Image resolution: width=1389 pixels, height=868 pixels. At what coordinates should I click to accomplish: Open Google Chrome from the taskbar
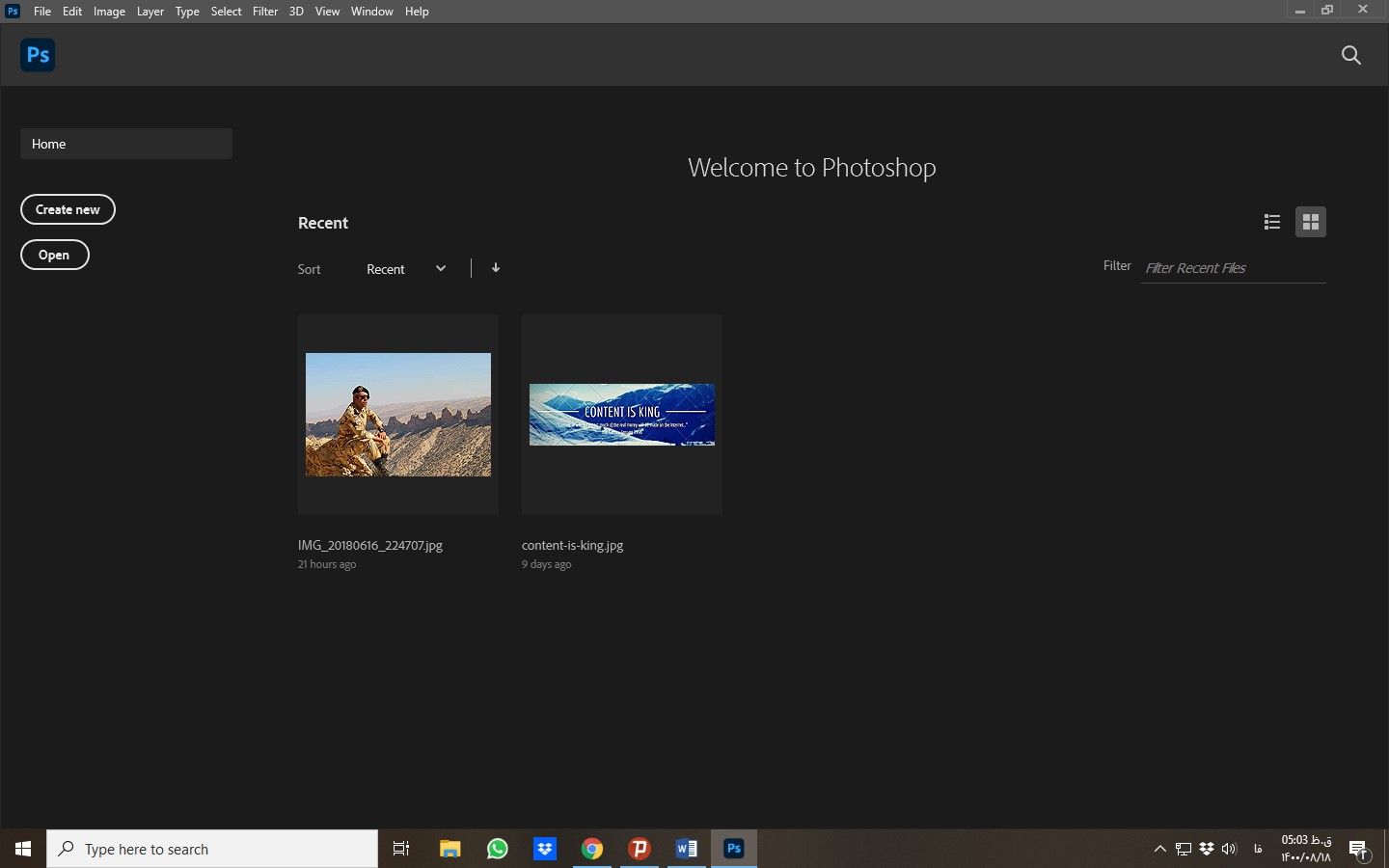tap(592, 849)
